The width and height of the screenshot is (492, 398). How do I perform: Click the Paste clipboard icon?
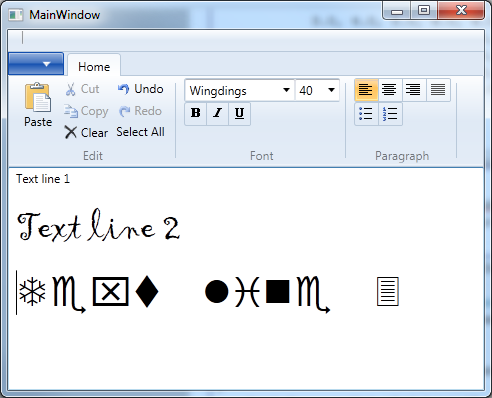[x=38, y=97]
